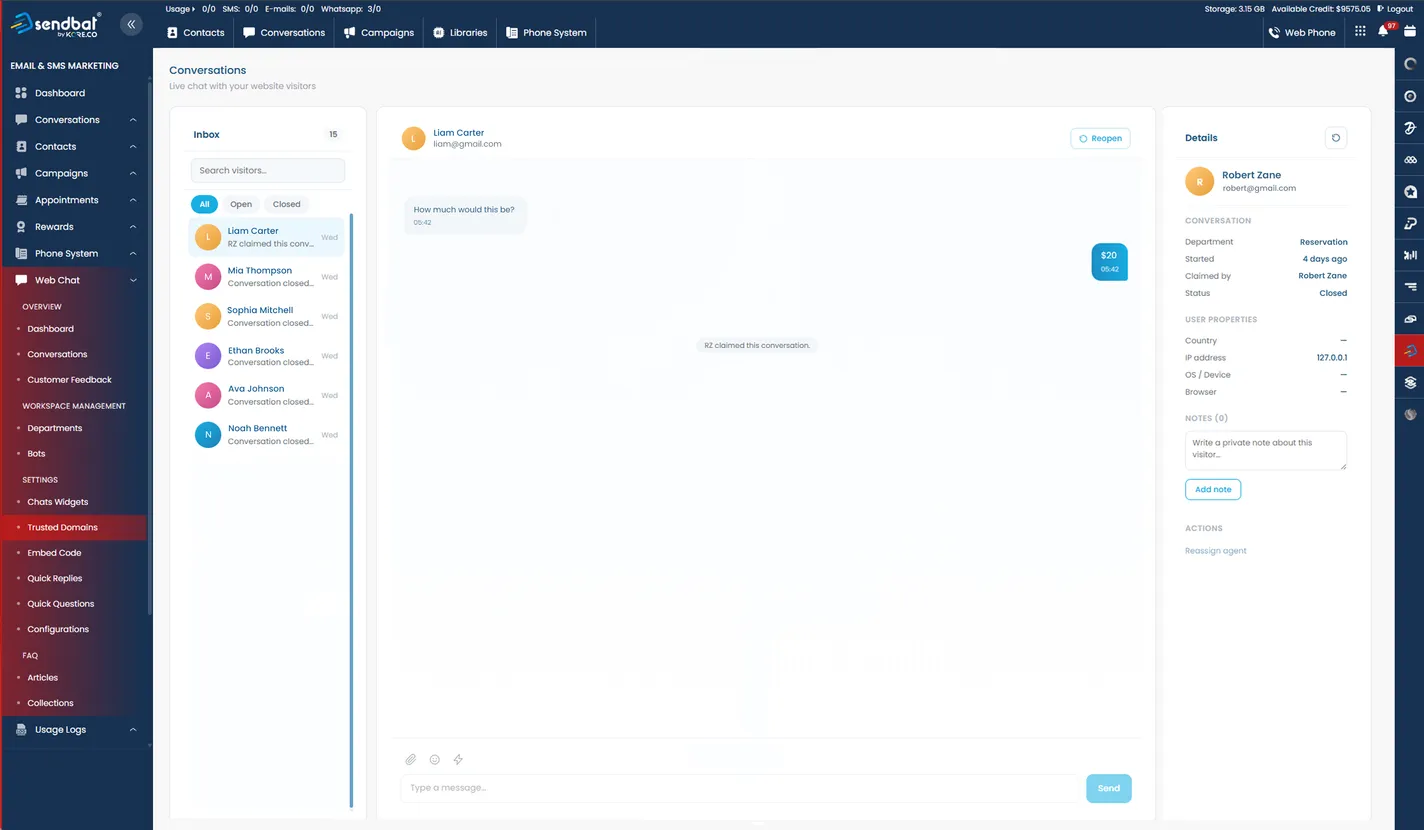Viewport: 1424px width, 830px height.
Task: Show All conversations filter
Action: pyautogui.click(x=204, y=204)
